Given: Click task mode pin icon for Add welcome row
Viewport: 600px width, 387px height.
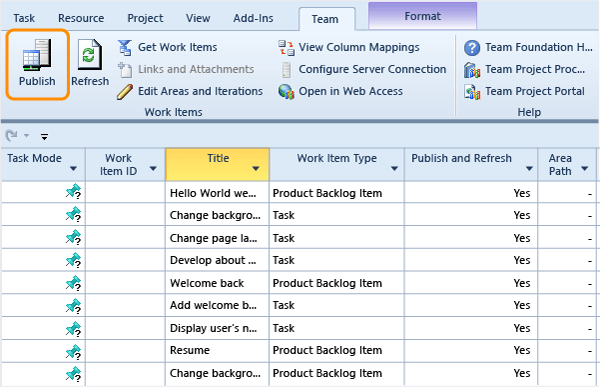Looking at the screenshot, I should pyautogui.click(x=73, y=306).
